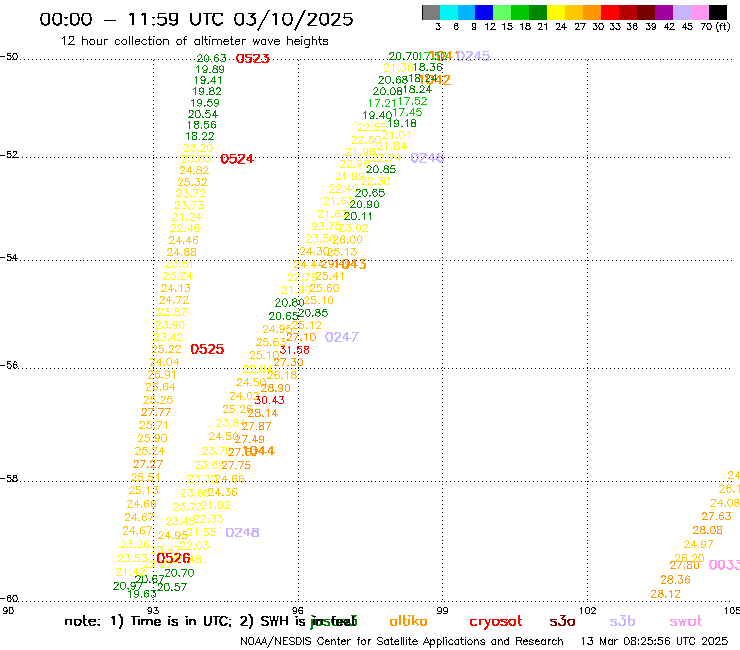Click the "24" label under the color scale
740x650 pixels.
click(x=561, y=27)
